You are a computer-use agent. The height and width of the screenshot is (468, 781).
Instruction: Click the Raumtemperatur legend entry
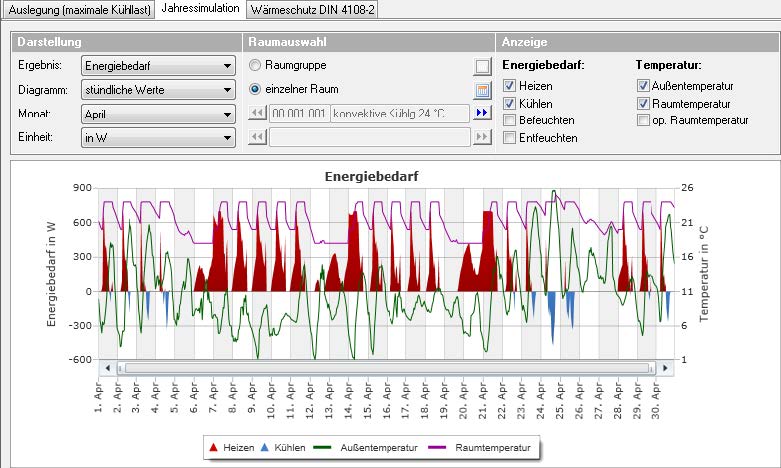(480, 448)
